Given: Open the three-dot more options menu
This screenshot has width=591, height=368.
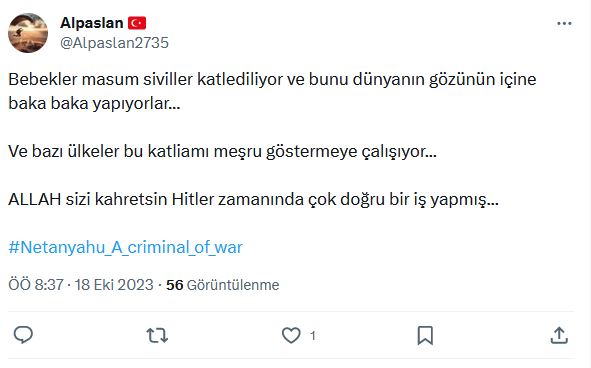Looking at the screenshot, I should [x=564, y=23].
